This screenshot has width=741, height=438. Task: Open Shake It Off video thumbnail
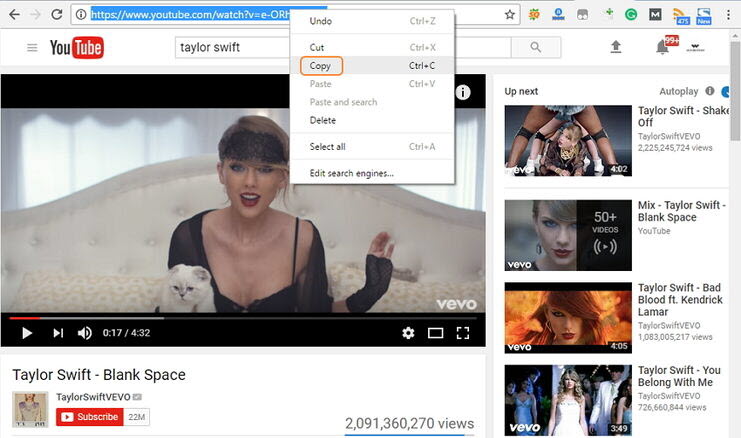[568, 140]
